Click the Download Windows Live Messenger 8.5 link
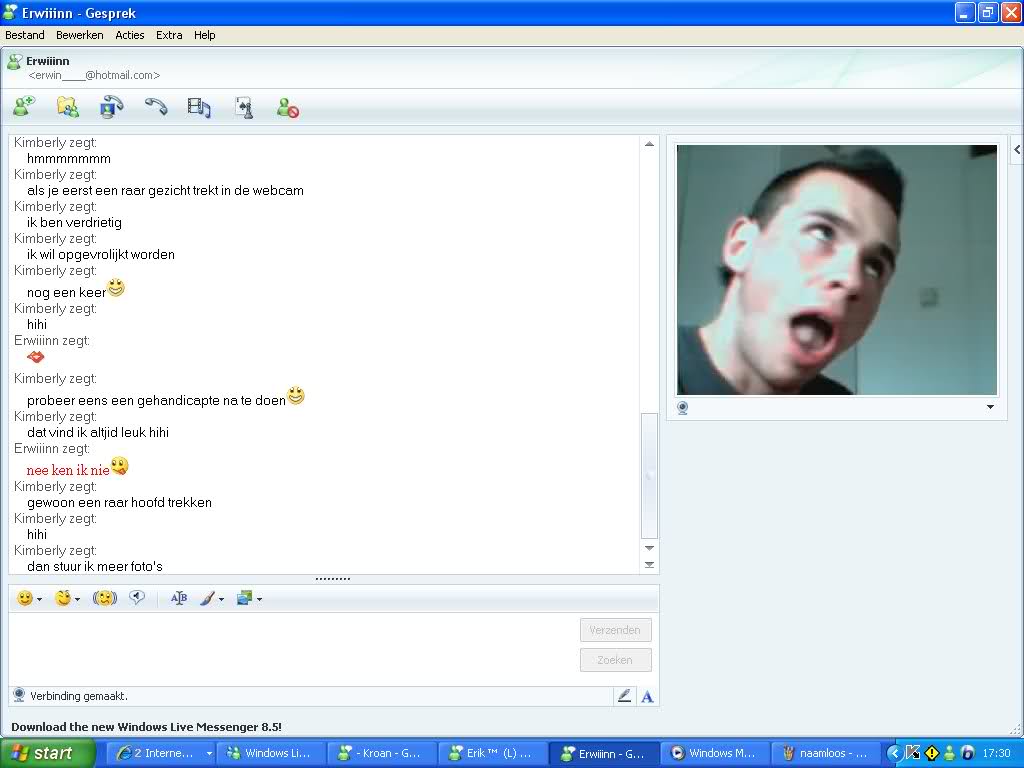This screenshot has height=768, width=1024. [x=146, y=727]
